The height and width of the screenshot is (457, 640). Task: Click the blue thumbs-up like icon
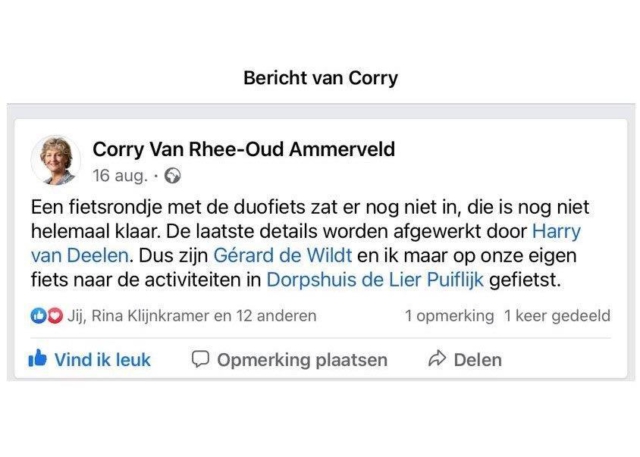(x=38, y=359)
